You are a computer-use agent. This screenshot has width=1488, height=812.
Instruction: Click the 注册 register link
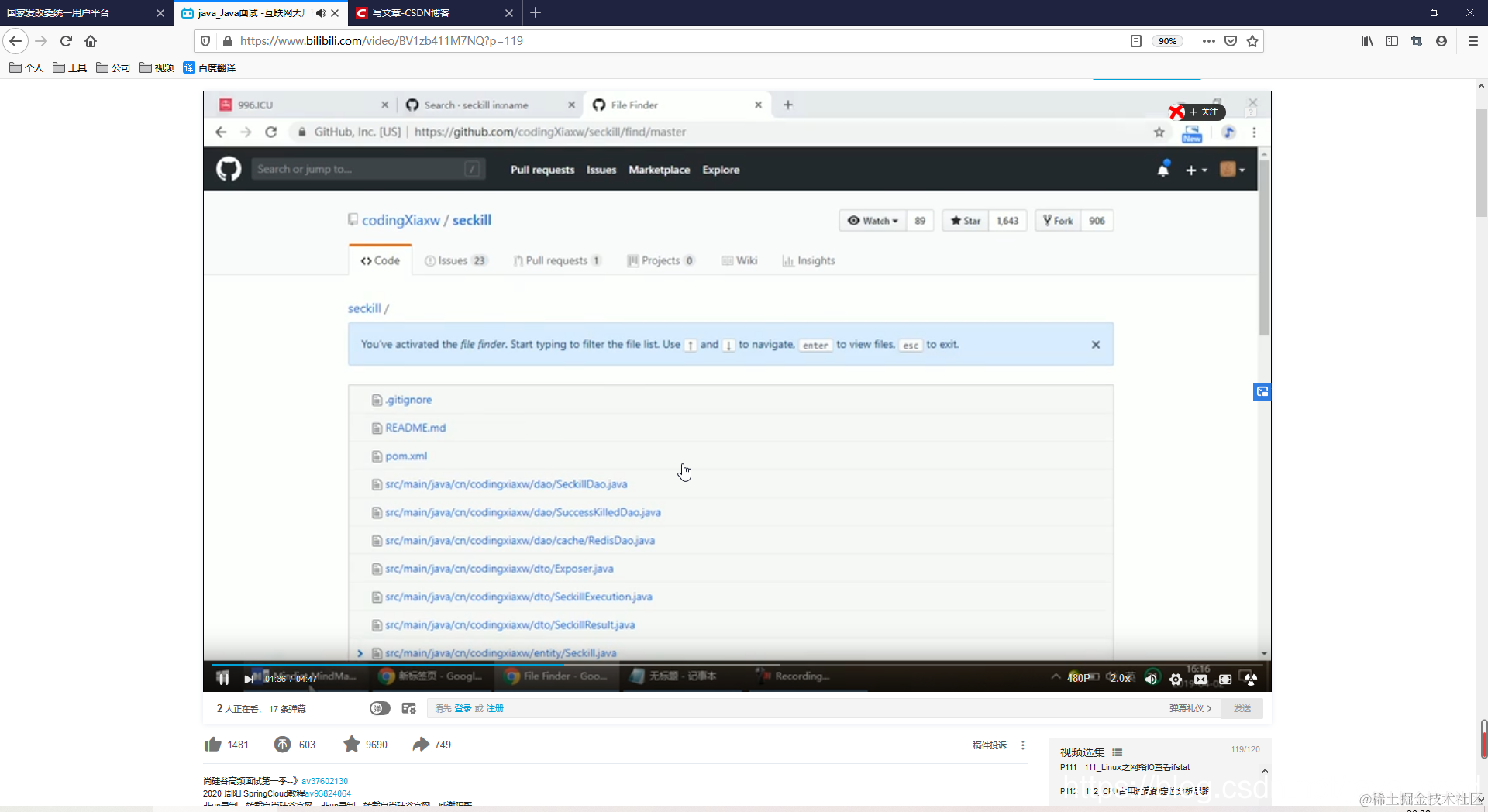[x=494, y=708]
